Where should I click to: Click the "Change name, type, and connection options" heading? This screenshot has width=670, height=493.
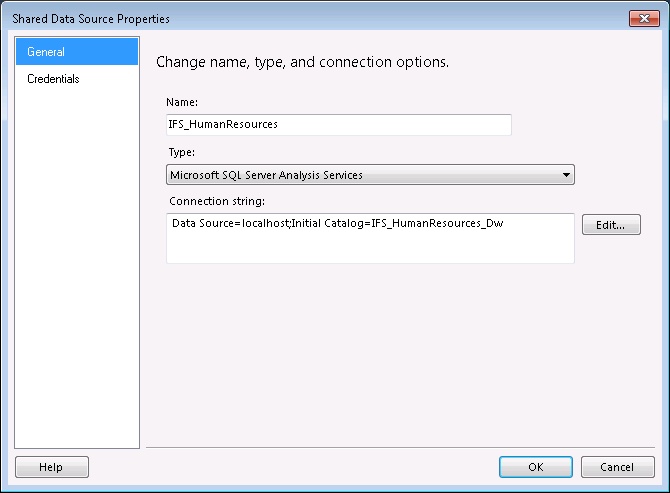click(303, 62)
